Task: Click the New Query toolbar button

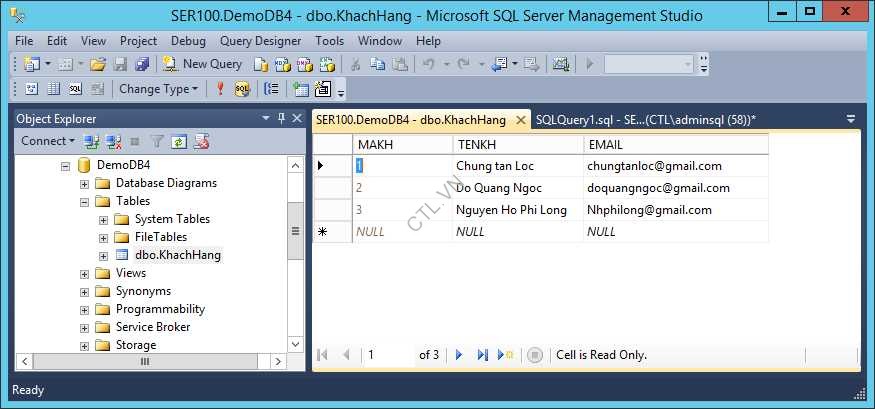Action: pyautogui.click(x=203, y=64)
